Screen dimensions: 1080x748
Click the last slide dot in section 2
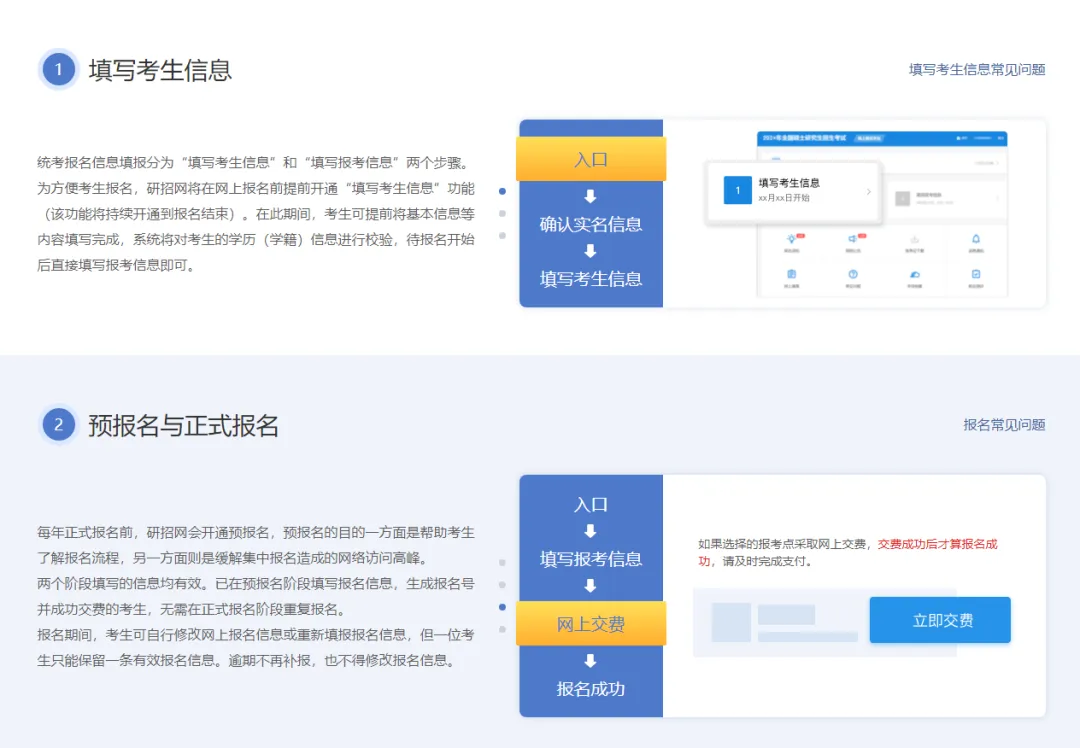[x=502, y=629]
